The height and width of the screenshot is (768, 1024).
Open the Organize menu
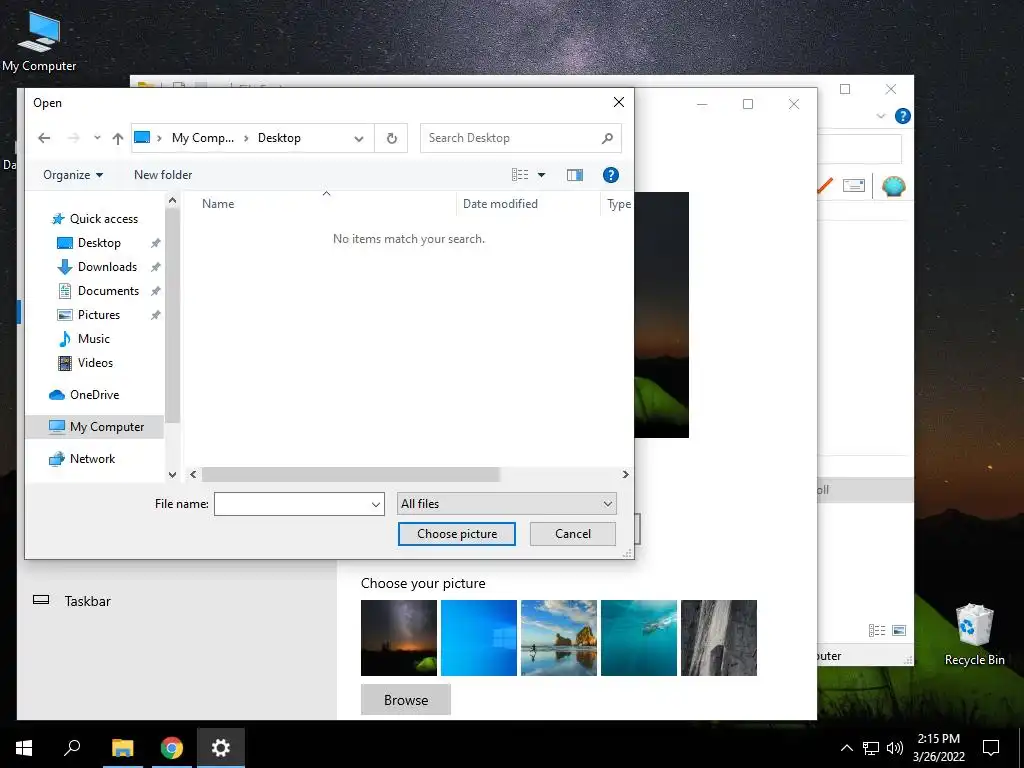(72, 174)
